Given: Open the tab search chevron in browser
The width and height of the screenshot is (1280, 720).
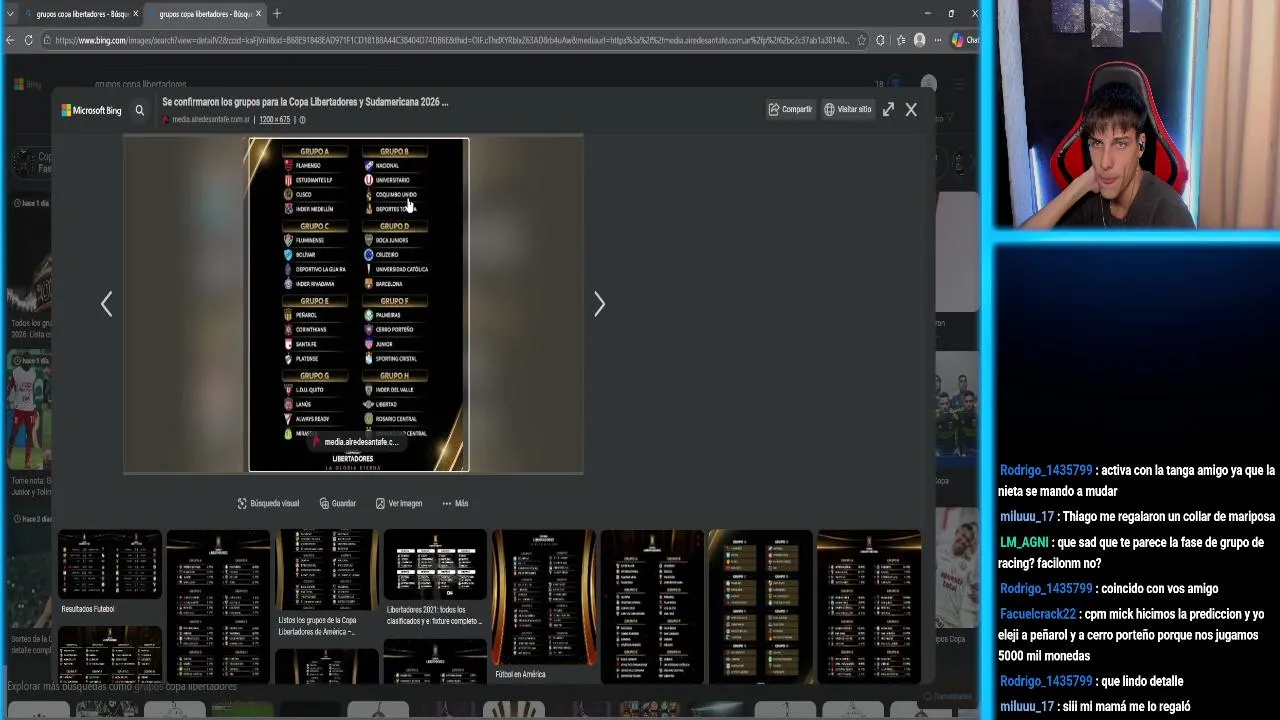Looking at the screenshot, I should coord(10,14).
